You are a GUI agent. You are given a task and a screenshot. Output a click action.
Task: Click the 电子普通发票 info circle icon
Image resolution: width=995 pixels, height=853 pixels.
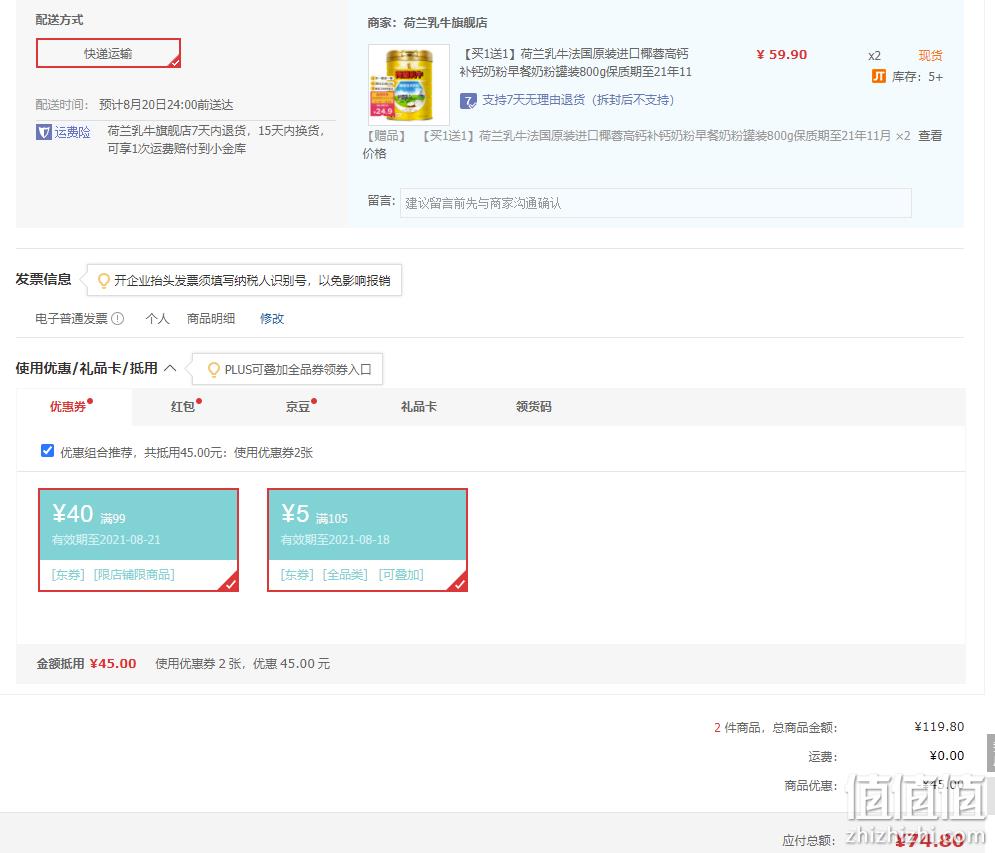pos(117,319)
